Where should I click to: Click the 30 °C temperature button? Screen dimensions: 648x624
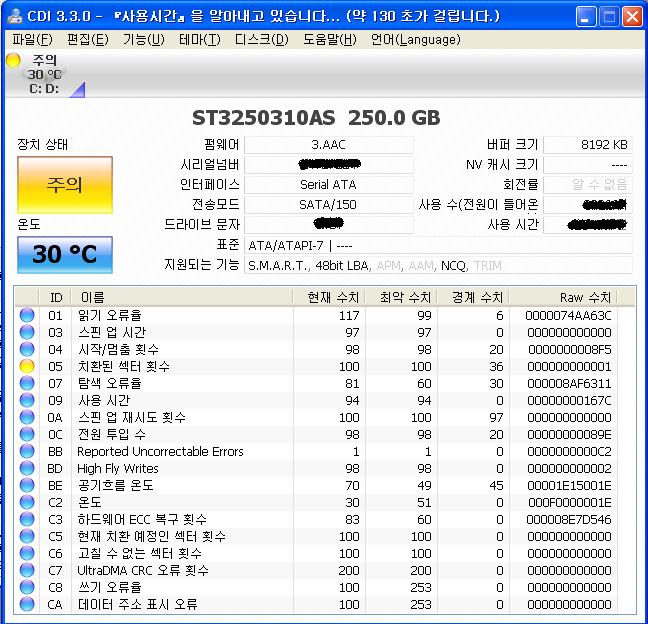pos(65,255)
